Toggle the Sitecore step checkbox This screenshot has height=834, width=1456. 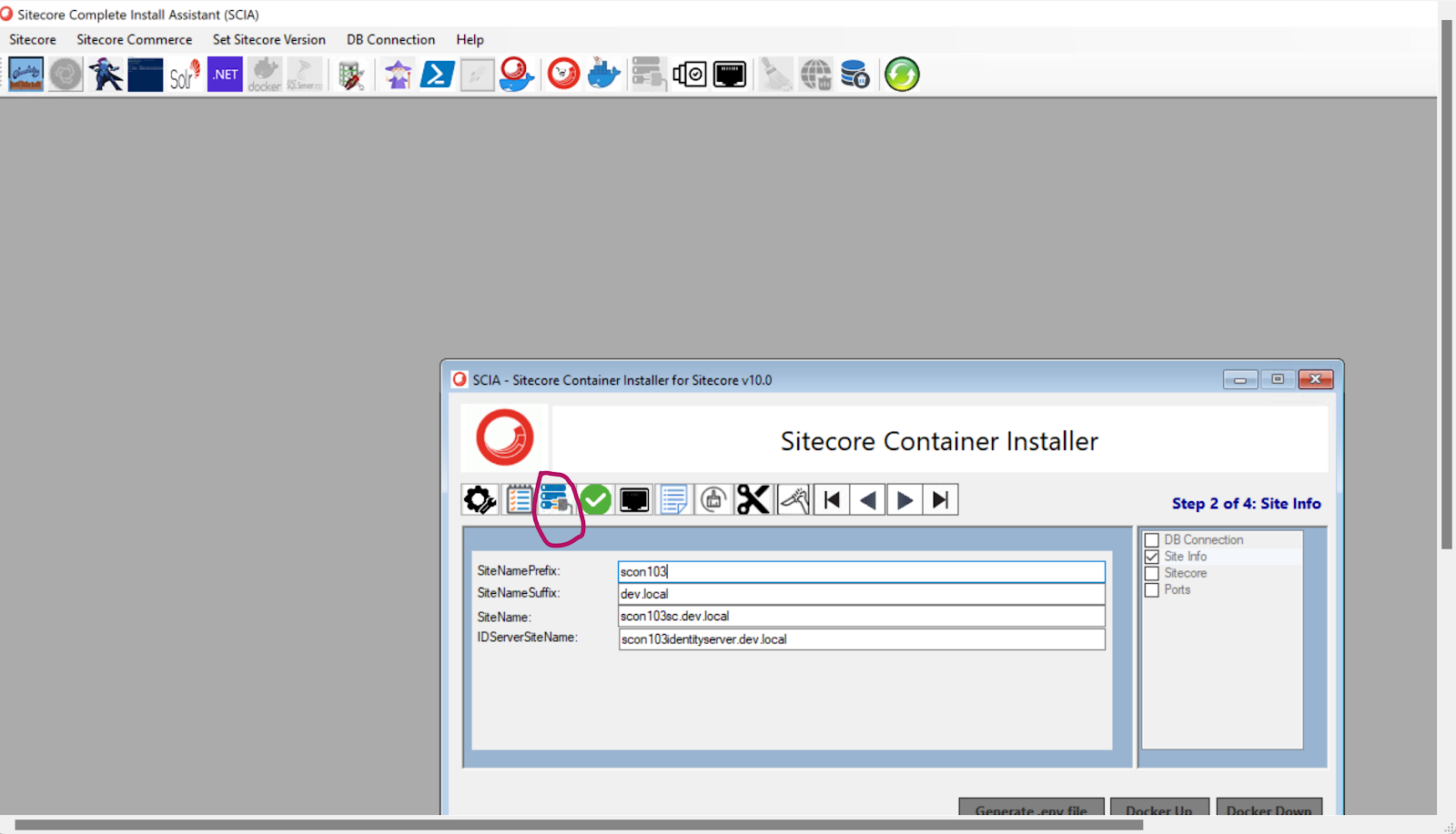[x=1152, y=574]
